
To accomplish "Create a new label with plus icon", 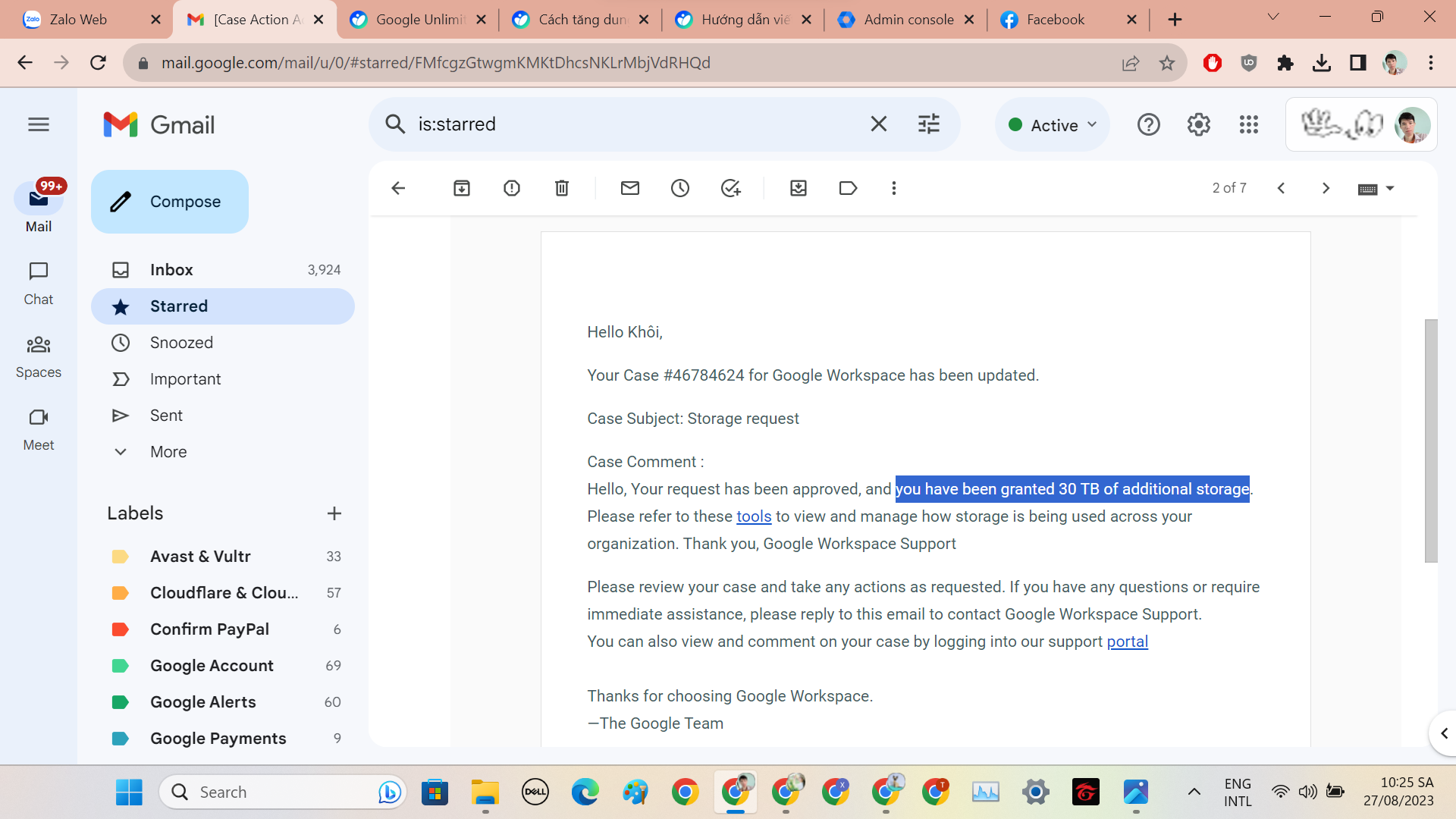I will pyautogui.click(x=334, y=513).
